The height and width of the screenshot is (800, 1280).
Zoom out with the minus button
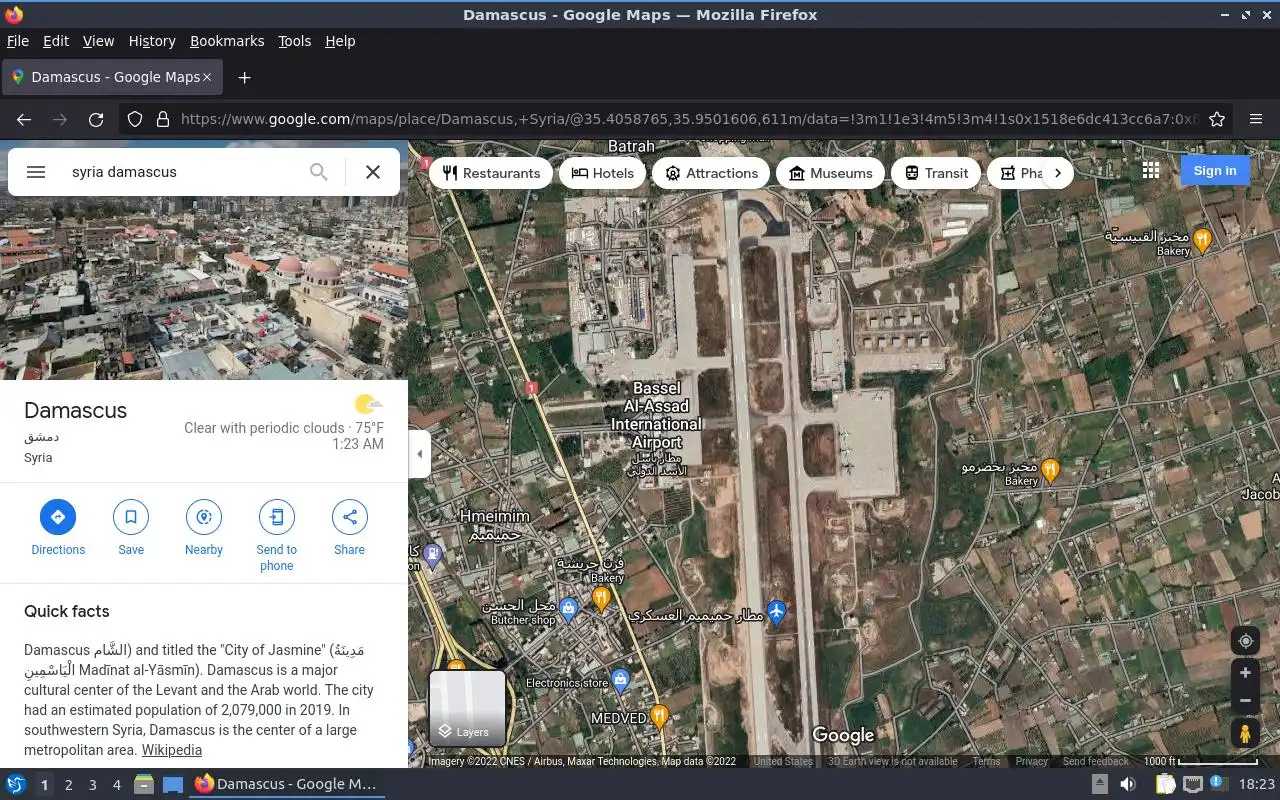(x=1245, y=701)
